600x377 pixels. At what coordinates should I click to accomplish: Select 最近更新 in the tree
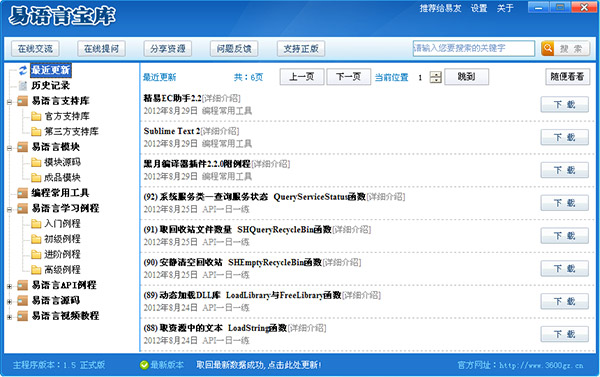51,70
